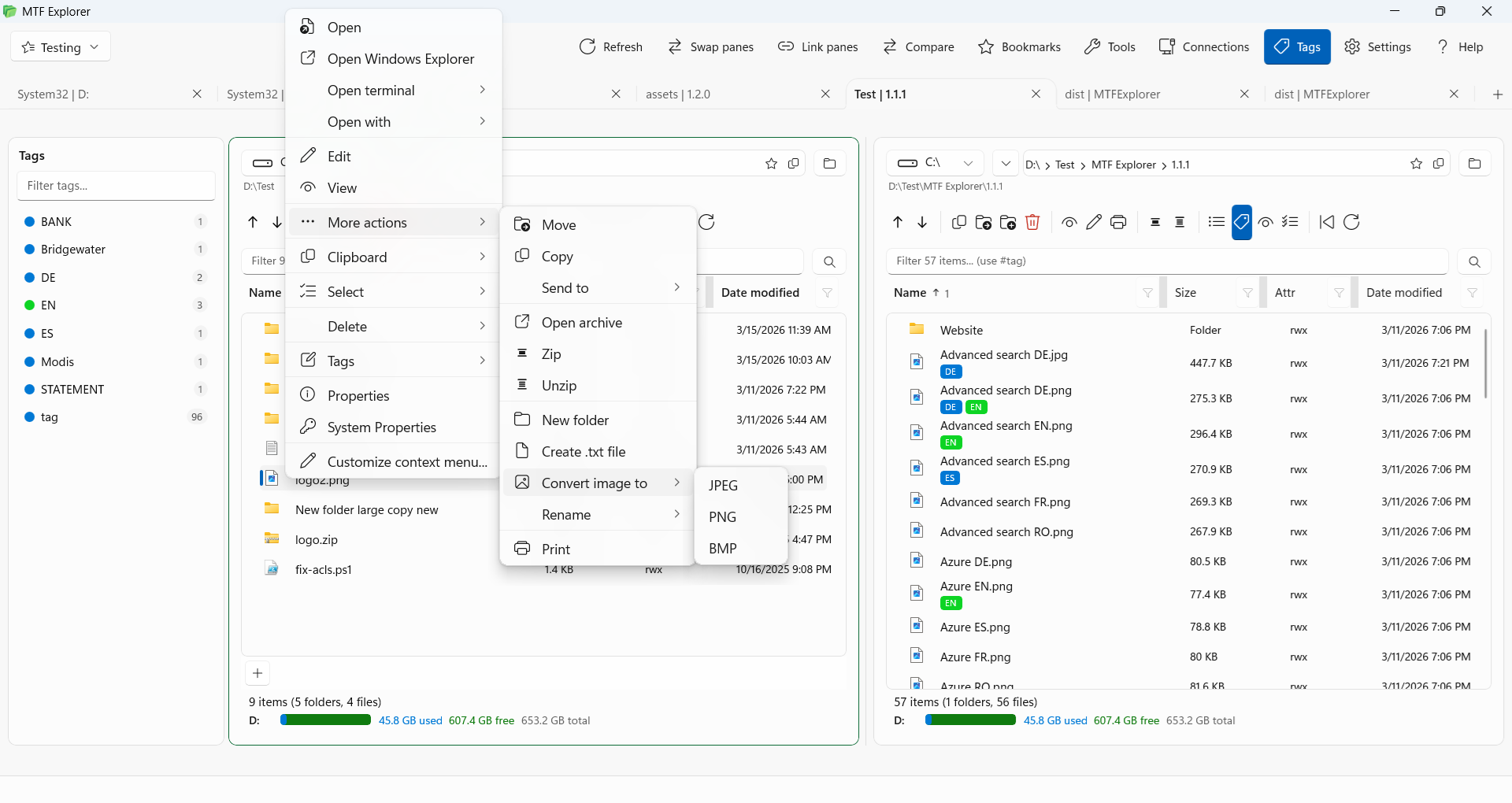The width and height of the screenshot is (1512, 803).
Task: Refresh right pane with circular arrow icon
Action: point(1352,222)
